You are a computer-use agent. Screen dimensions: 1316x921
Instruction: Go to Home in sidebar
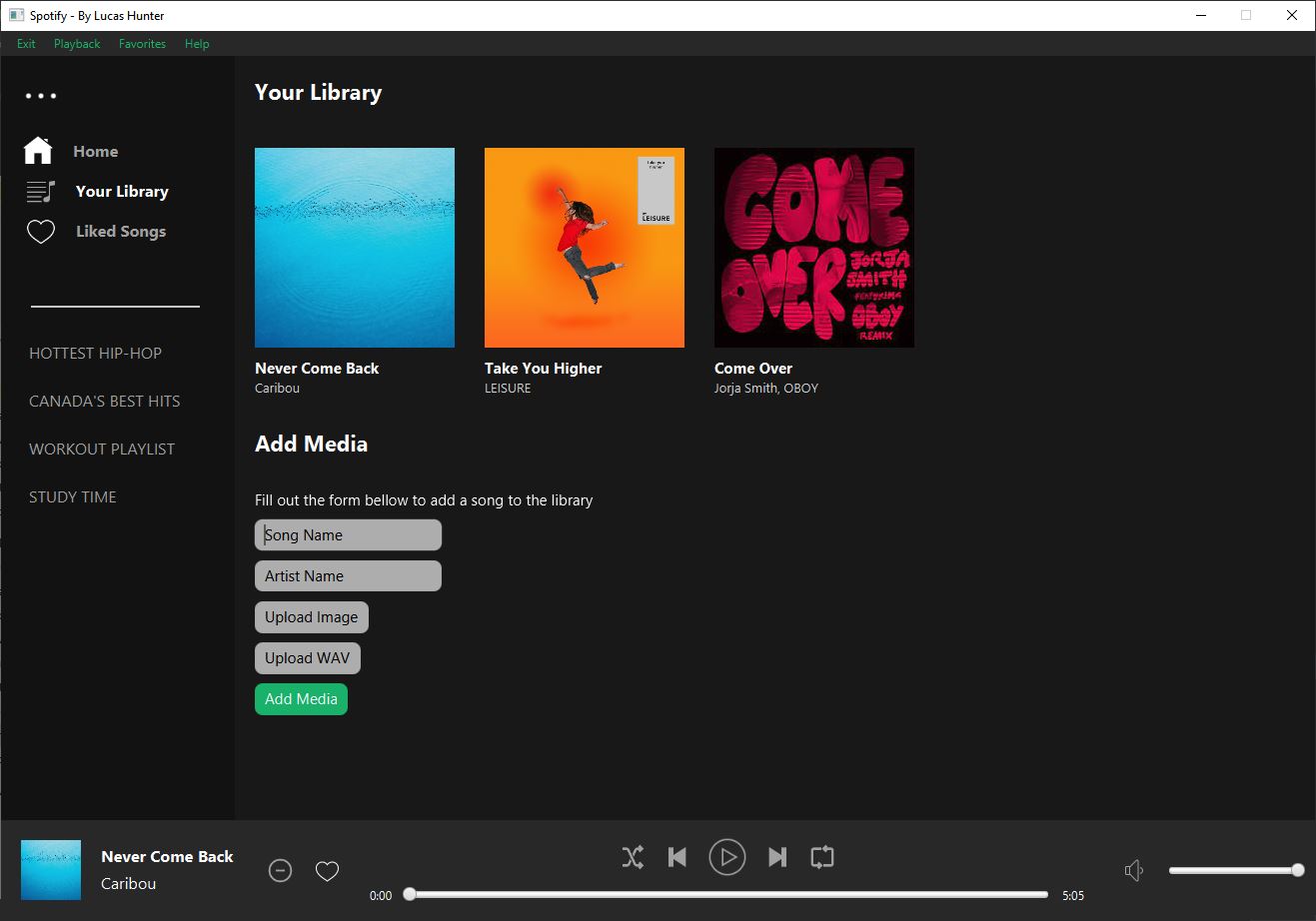tap(96, 152)
